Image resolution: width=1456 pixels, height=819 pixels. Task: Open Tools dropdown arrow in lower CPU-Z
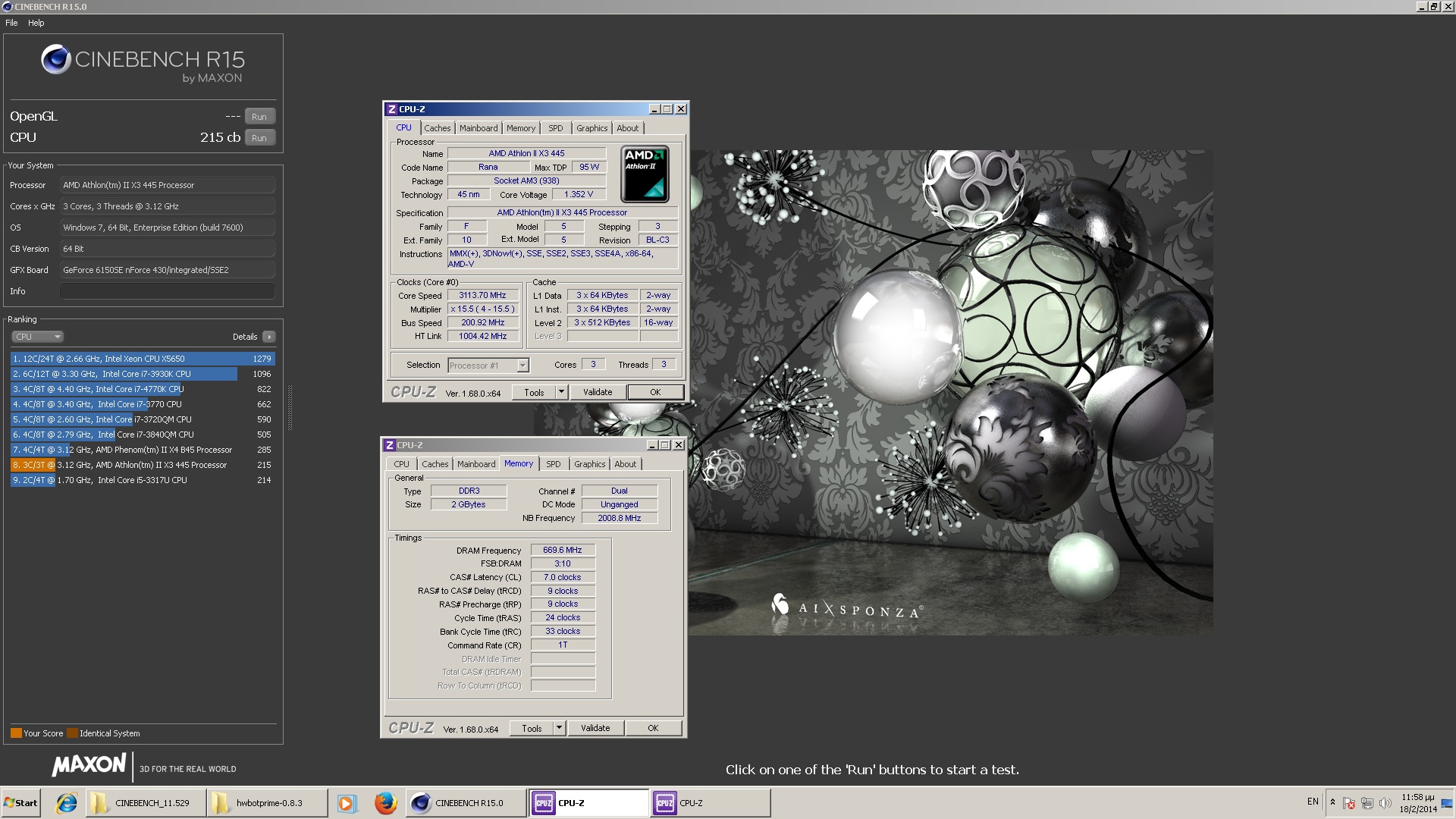point(560,729)
